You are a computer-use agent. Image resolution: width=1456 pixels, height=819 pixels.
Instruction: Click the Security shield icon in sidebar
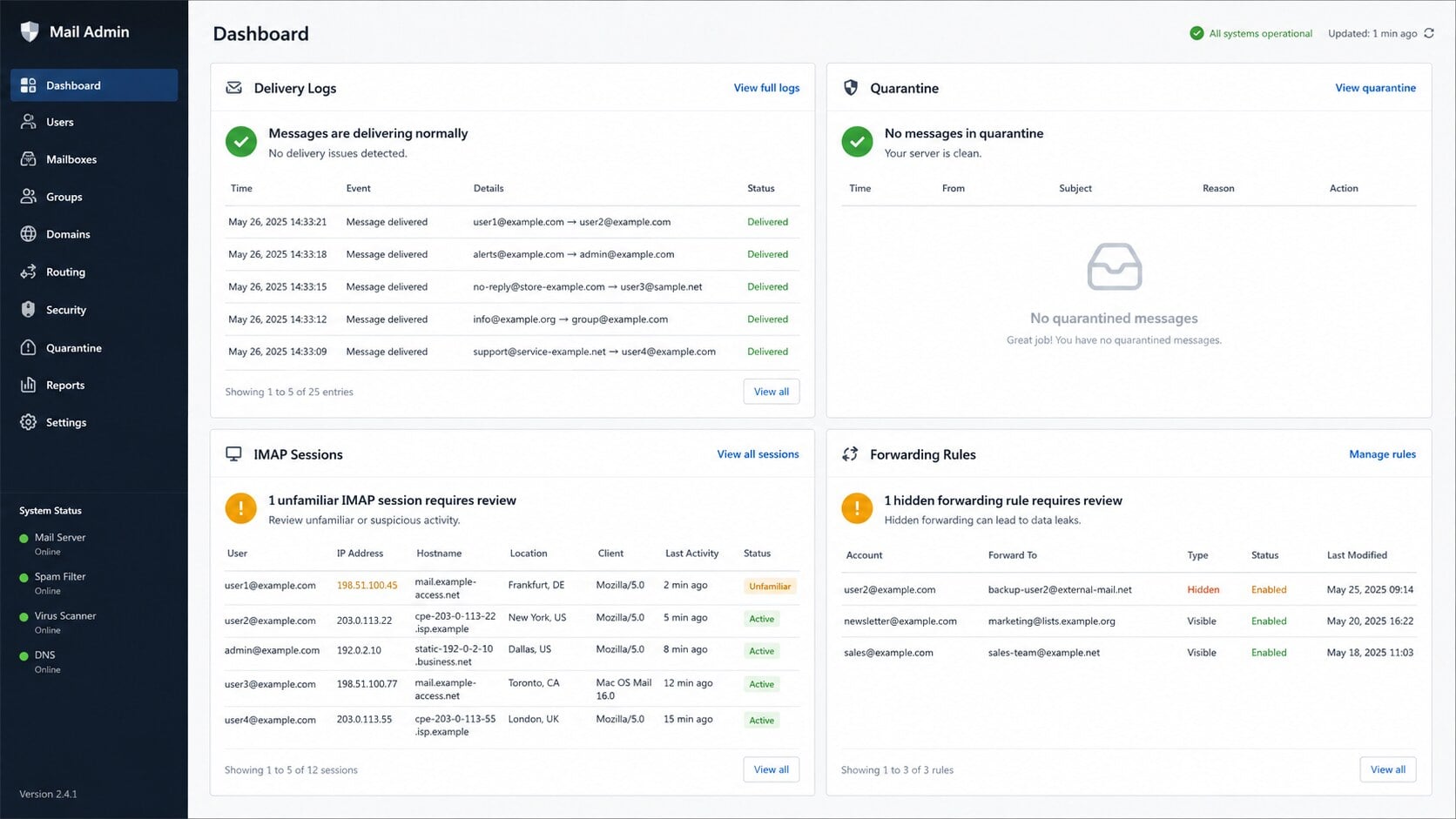[x=29, y=310]
